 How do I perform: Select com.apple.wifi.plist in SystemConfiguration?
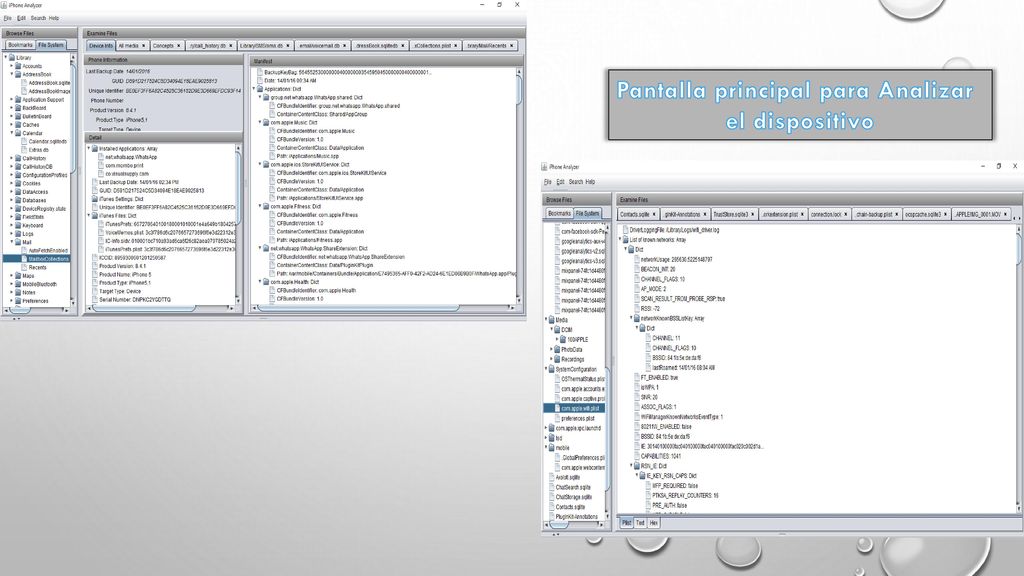tap(575, 408)
